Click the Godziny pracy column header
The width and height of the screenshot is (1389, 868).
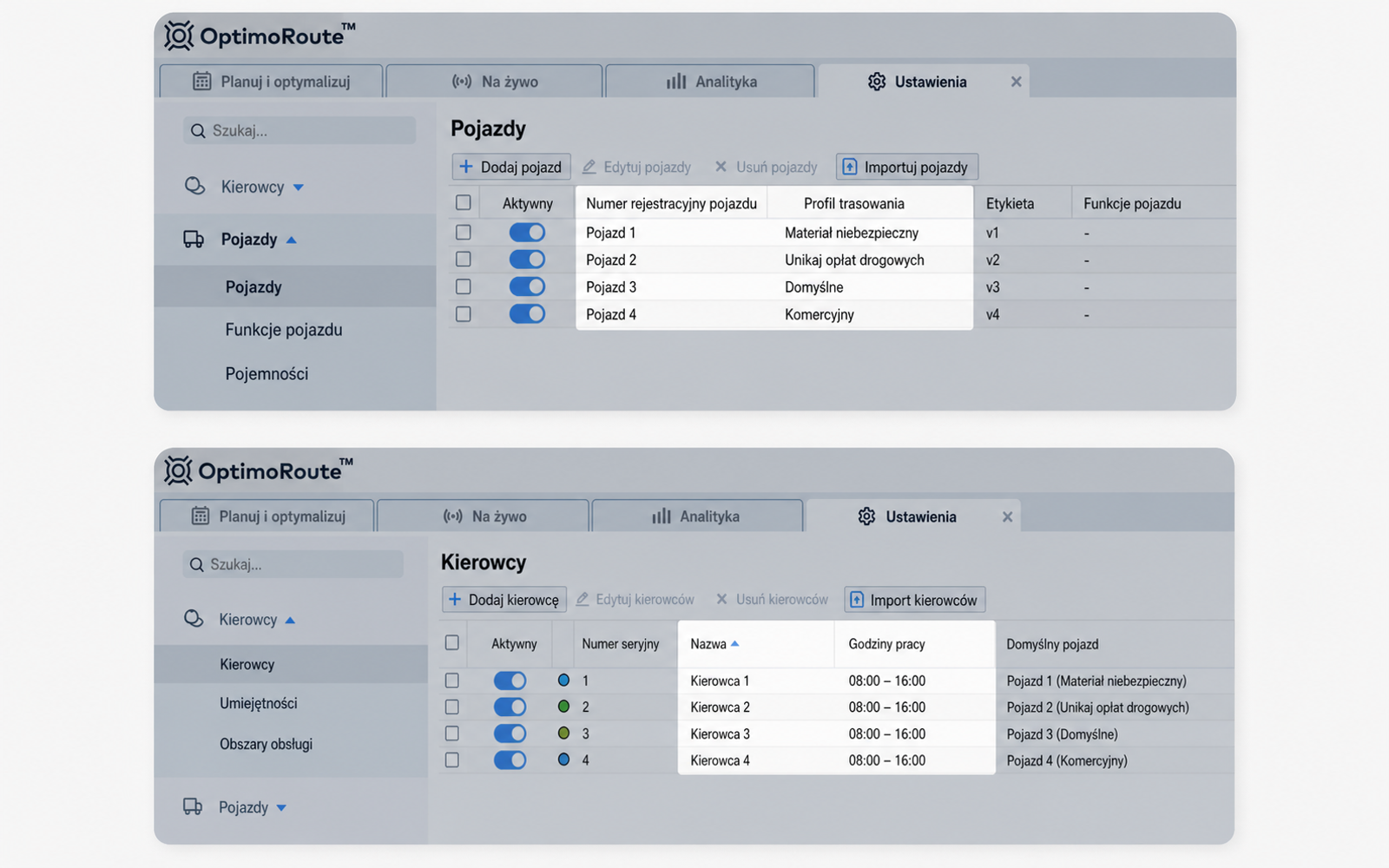(887, 644)
